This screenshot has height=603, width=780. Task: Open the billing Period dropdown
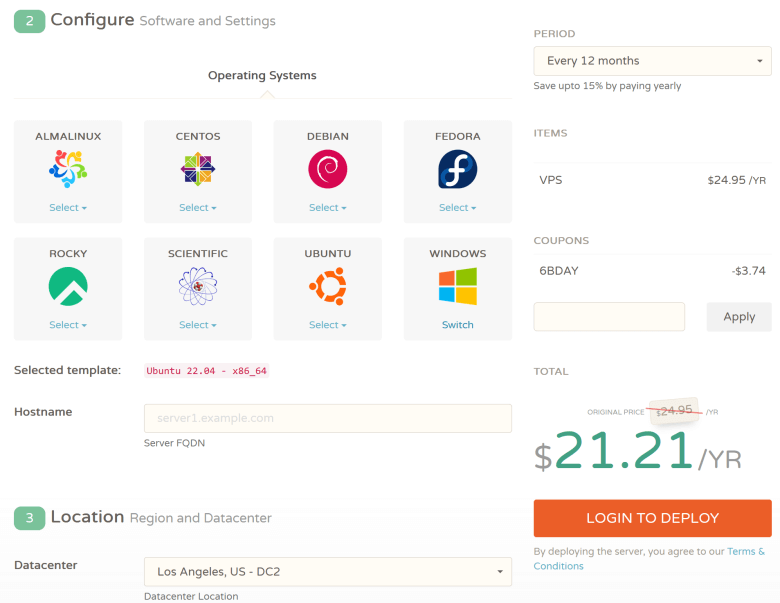coord(653,61)
